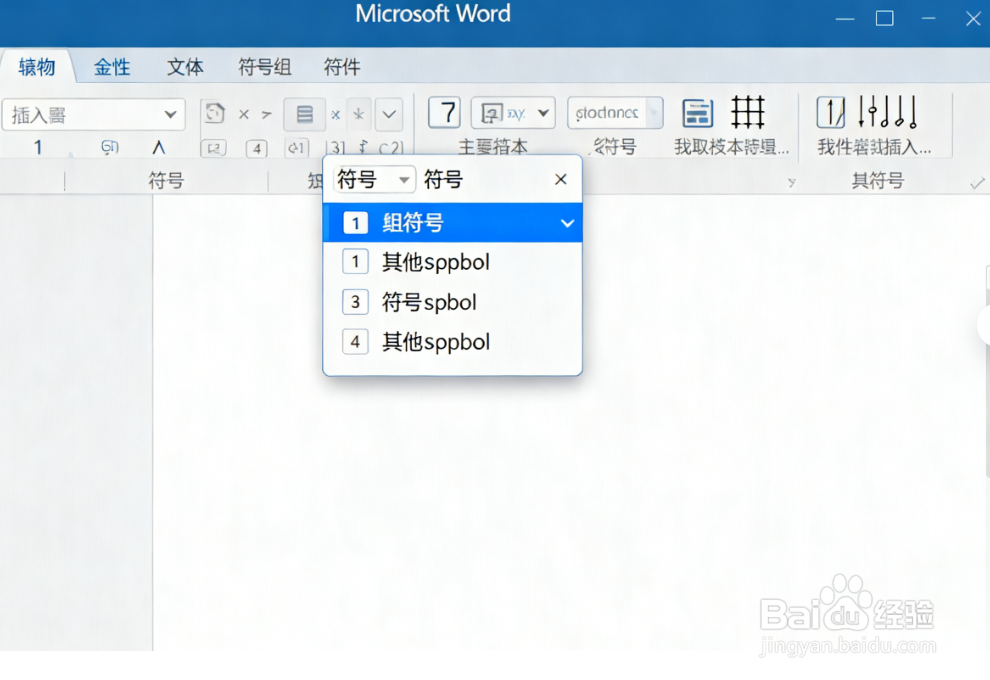Click the 我件辔栽插入... button label
This screenshot has width=990, height=680.
click(x=874, y=147)
